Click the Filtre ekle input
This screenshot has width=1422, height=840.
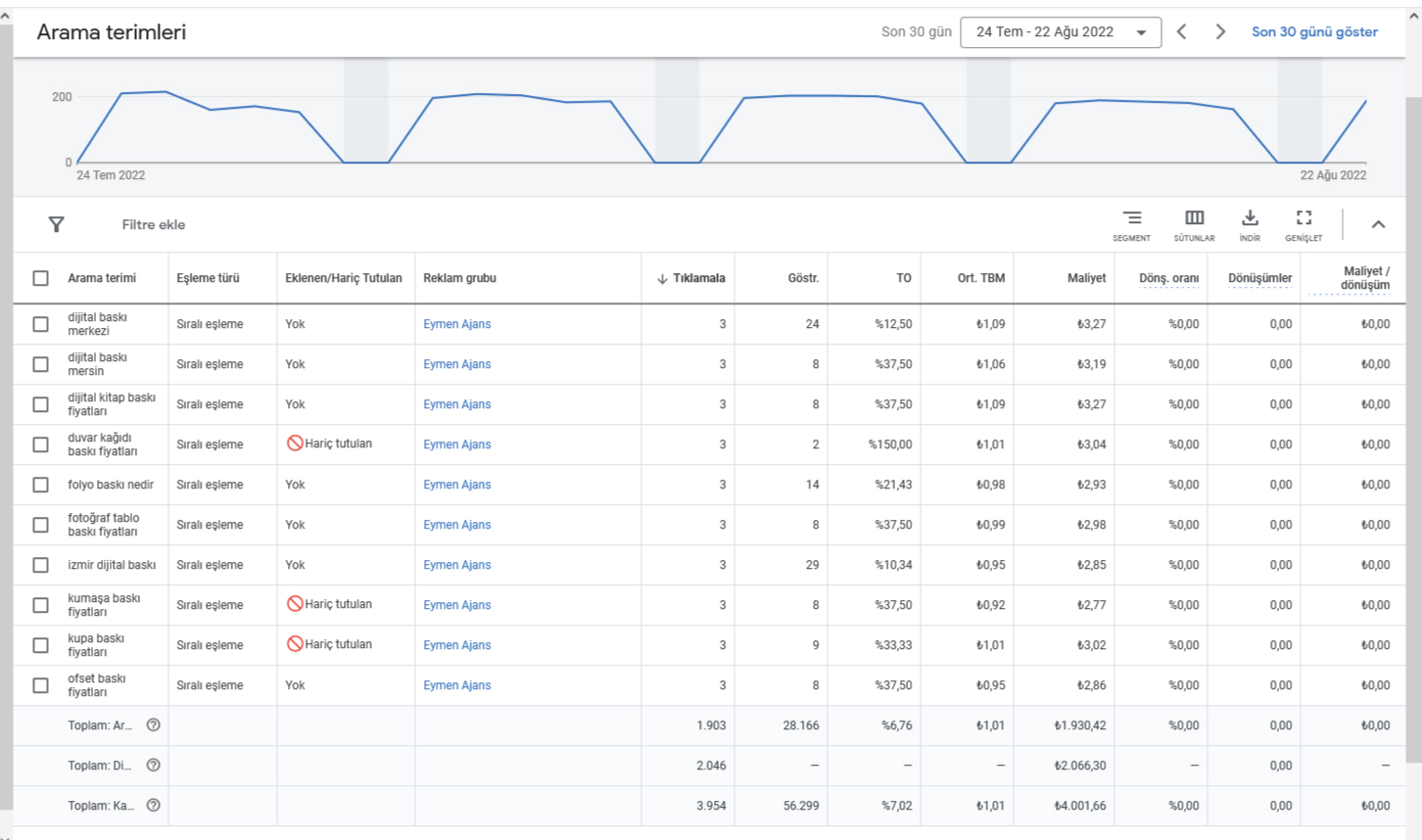click(154, 224)
